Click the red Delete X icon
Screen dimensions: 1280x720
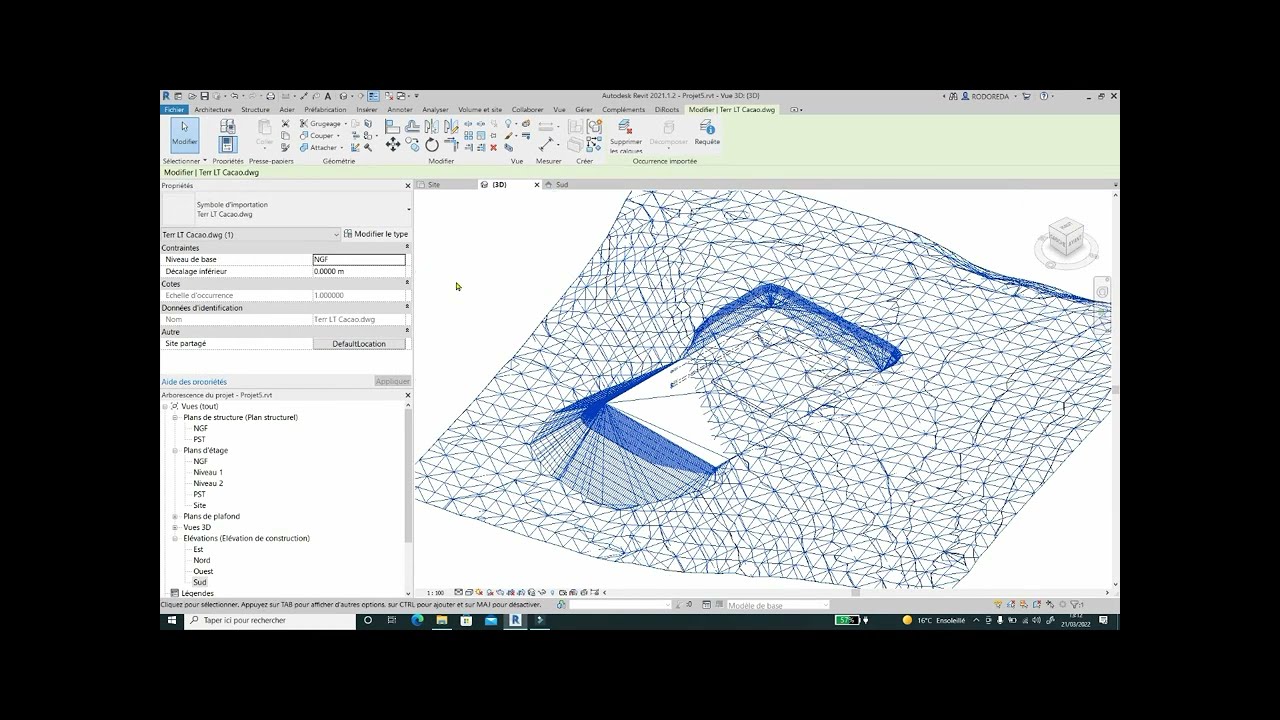[x=493, y=147]
